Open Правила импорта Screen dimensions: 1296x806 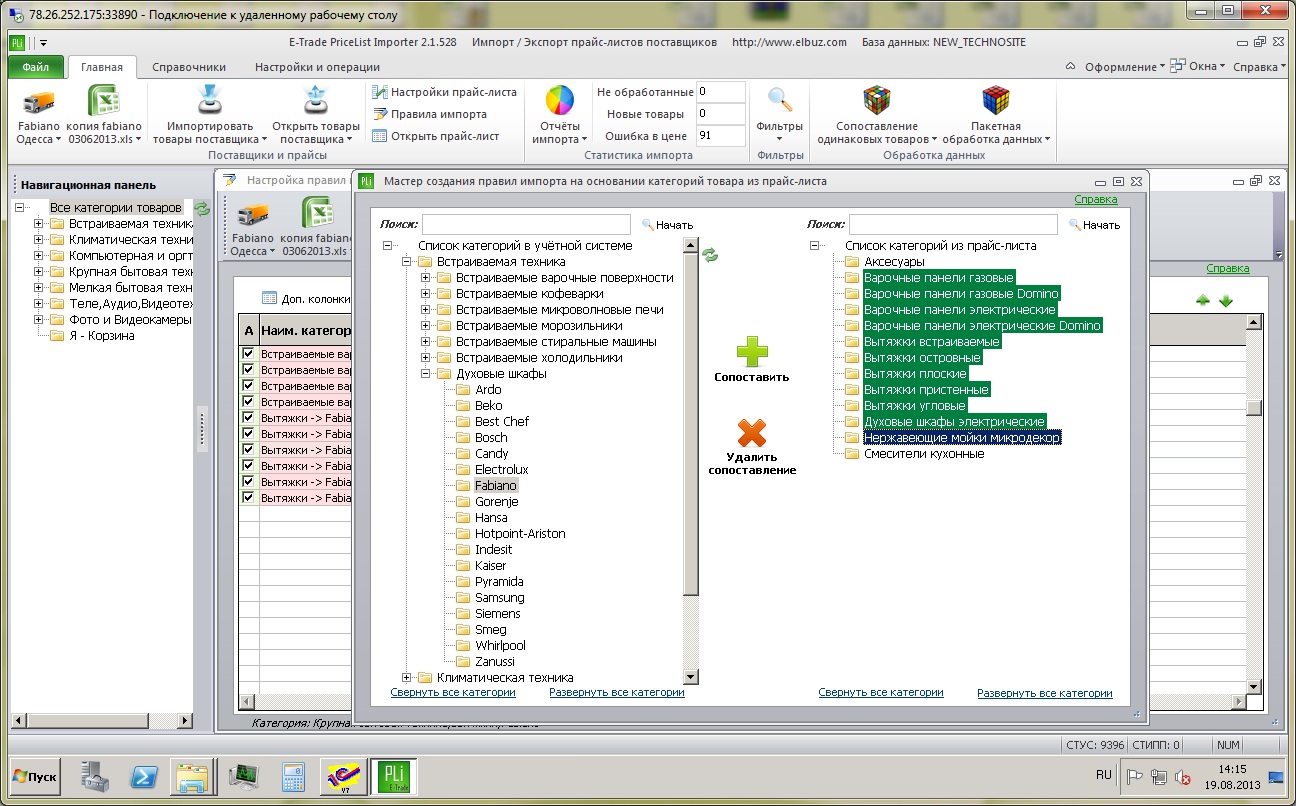430,114
